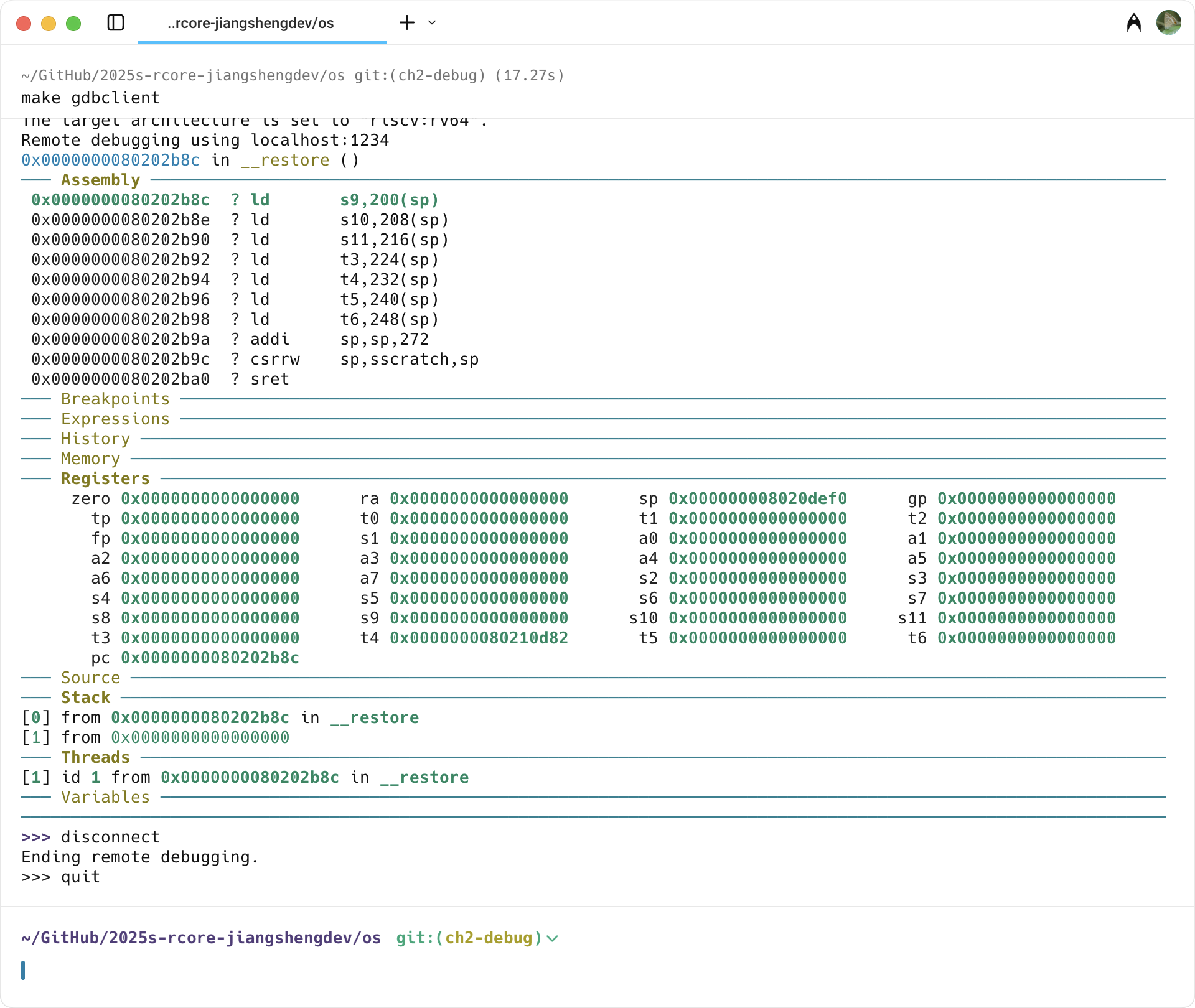1195x1008 pixels.
Task: Open new tab options chevron
Action: tap(432, 23)
